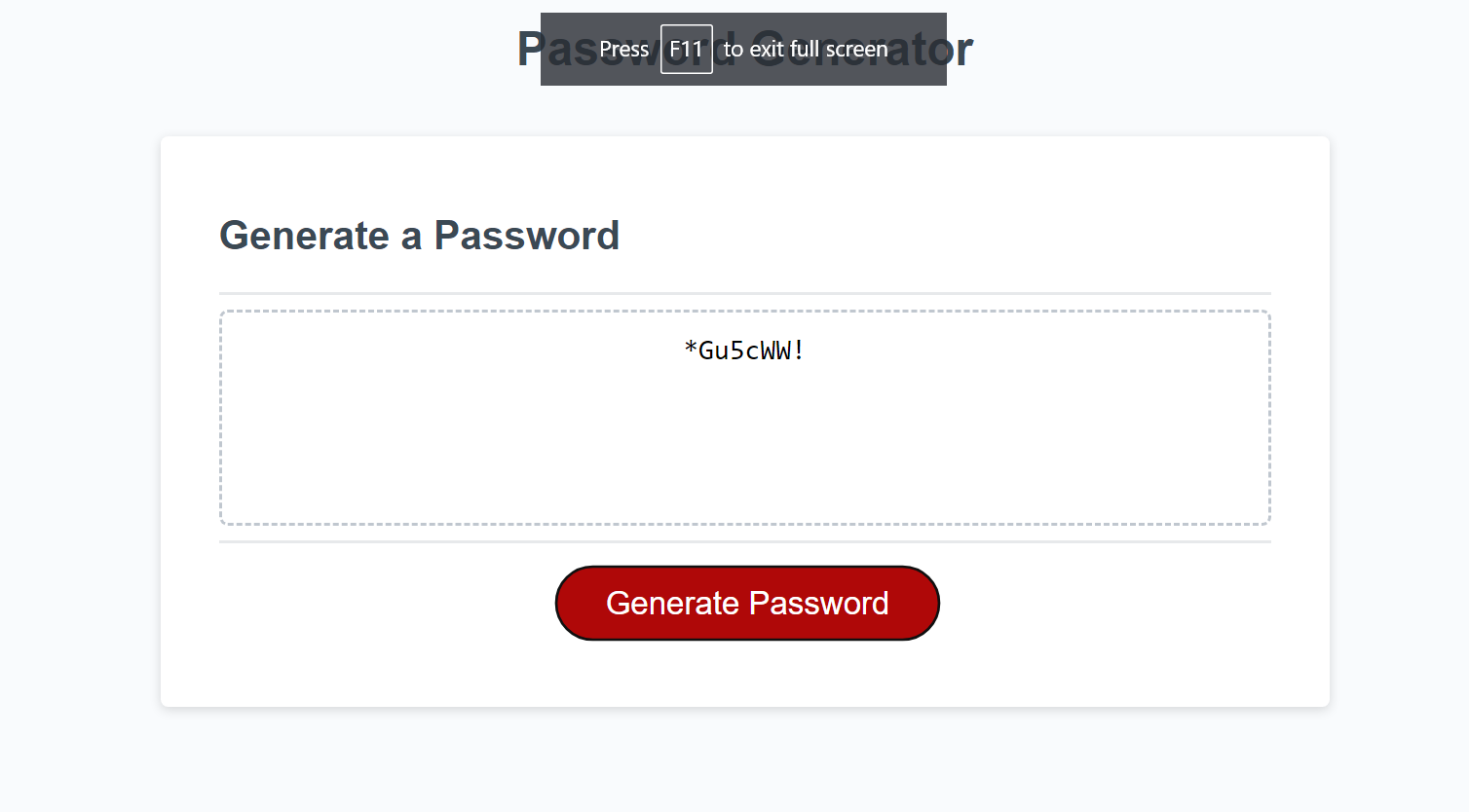Select the generated password *Gu5cWW!
The width and height of the screenshot is (1469, 812).
(x=744, y=350)
